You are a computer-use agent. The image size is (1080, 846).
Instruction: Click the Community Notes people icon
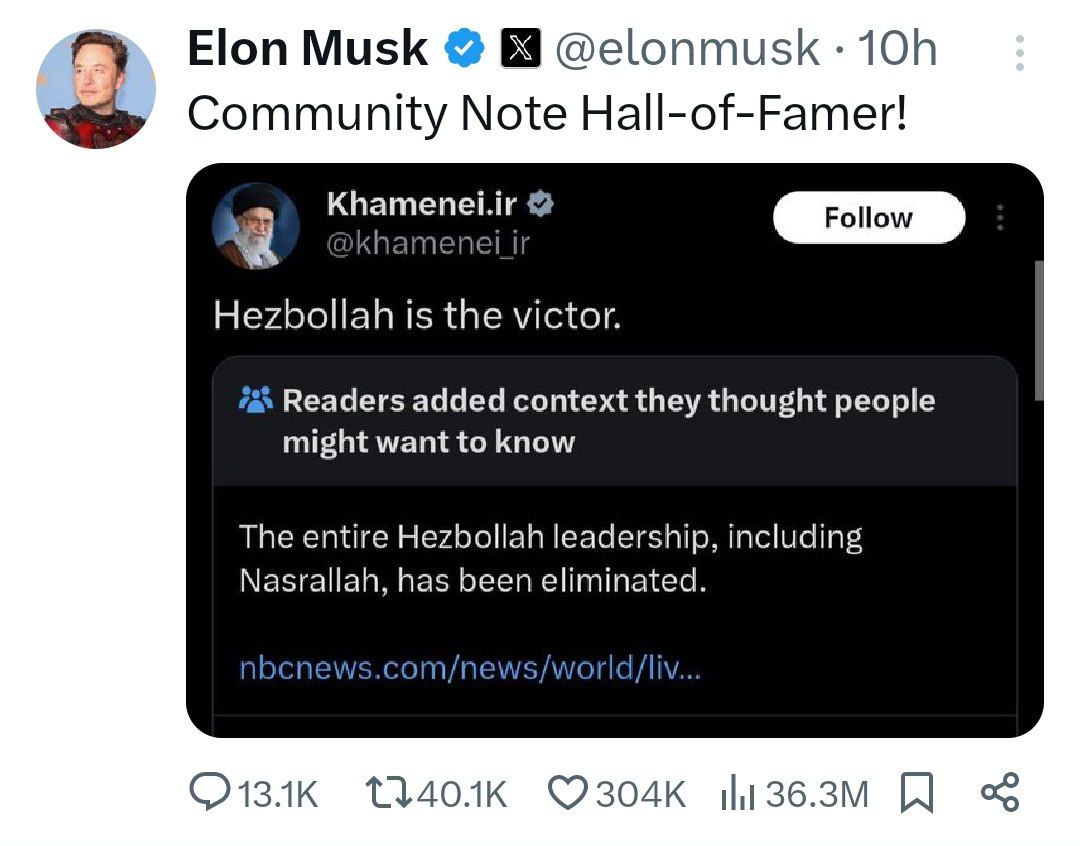pos(257,401)
